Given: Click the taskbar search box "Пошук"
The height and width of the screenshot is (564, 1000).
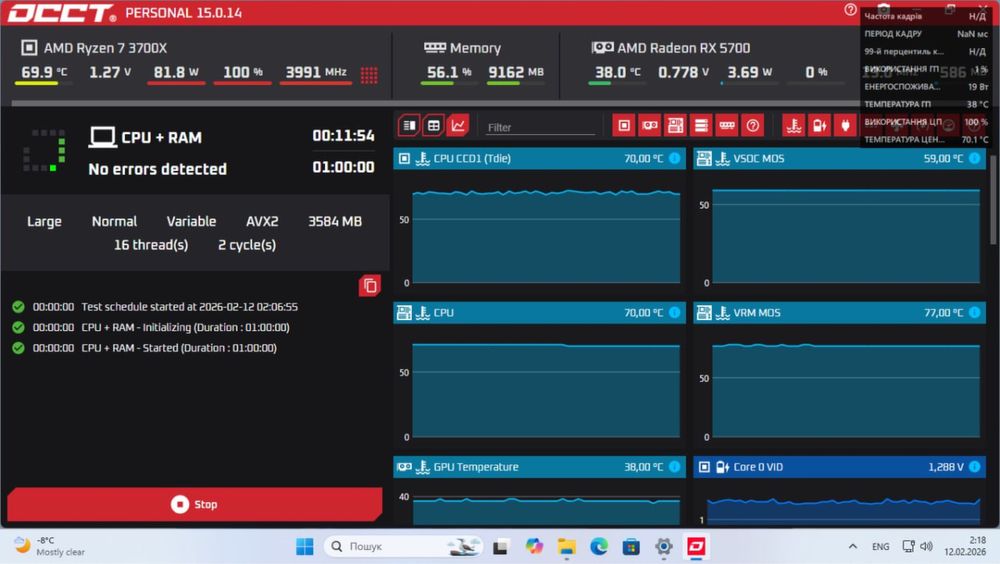Looking at the screenshot, I should point(402,547).
